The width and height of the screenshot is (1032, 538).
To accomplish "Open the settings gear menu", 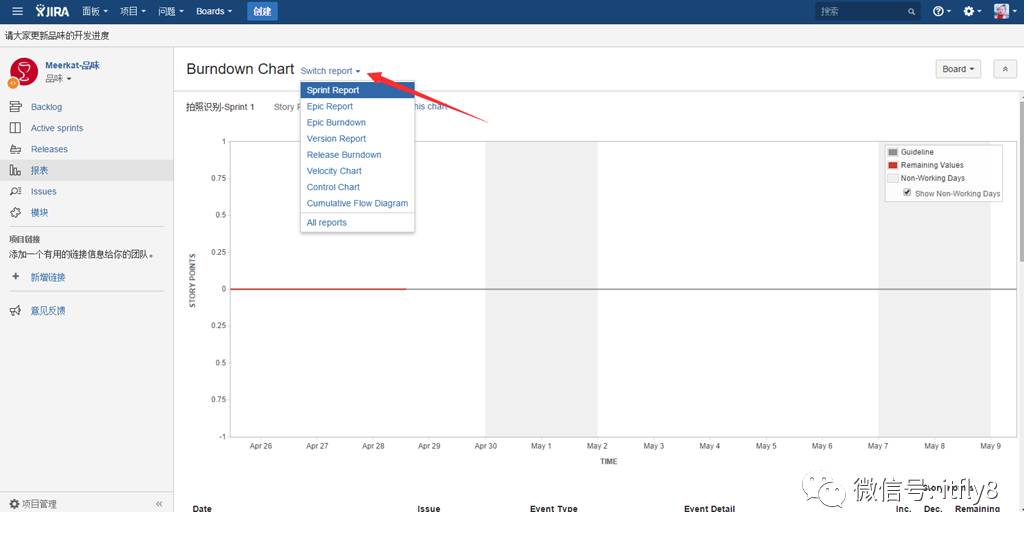I will [972, 11].
